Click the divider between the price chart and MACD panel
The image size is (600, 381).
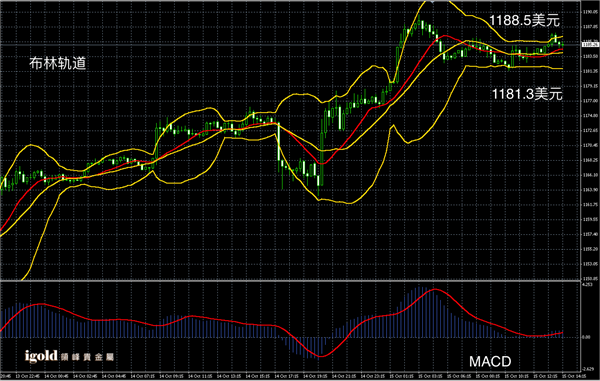[290, 281]
